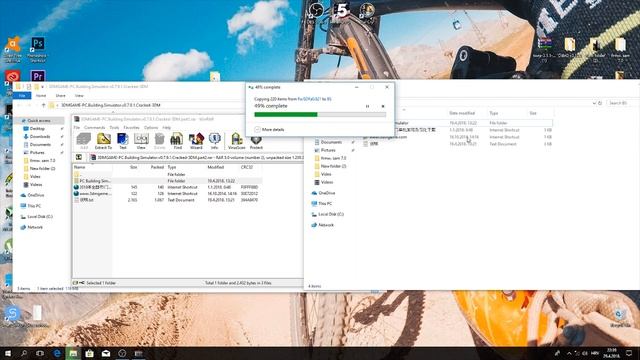Sort WinRAR list by Modified column

click(x=216, y=167)
